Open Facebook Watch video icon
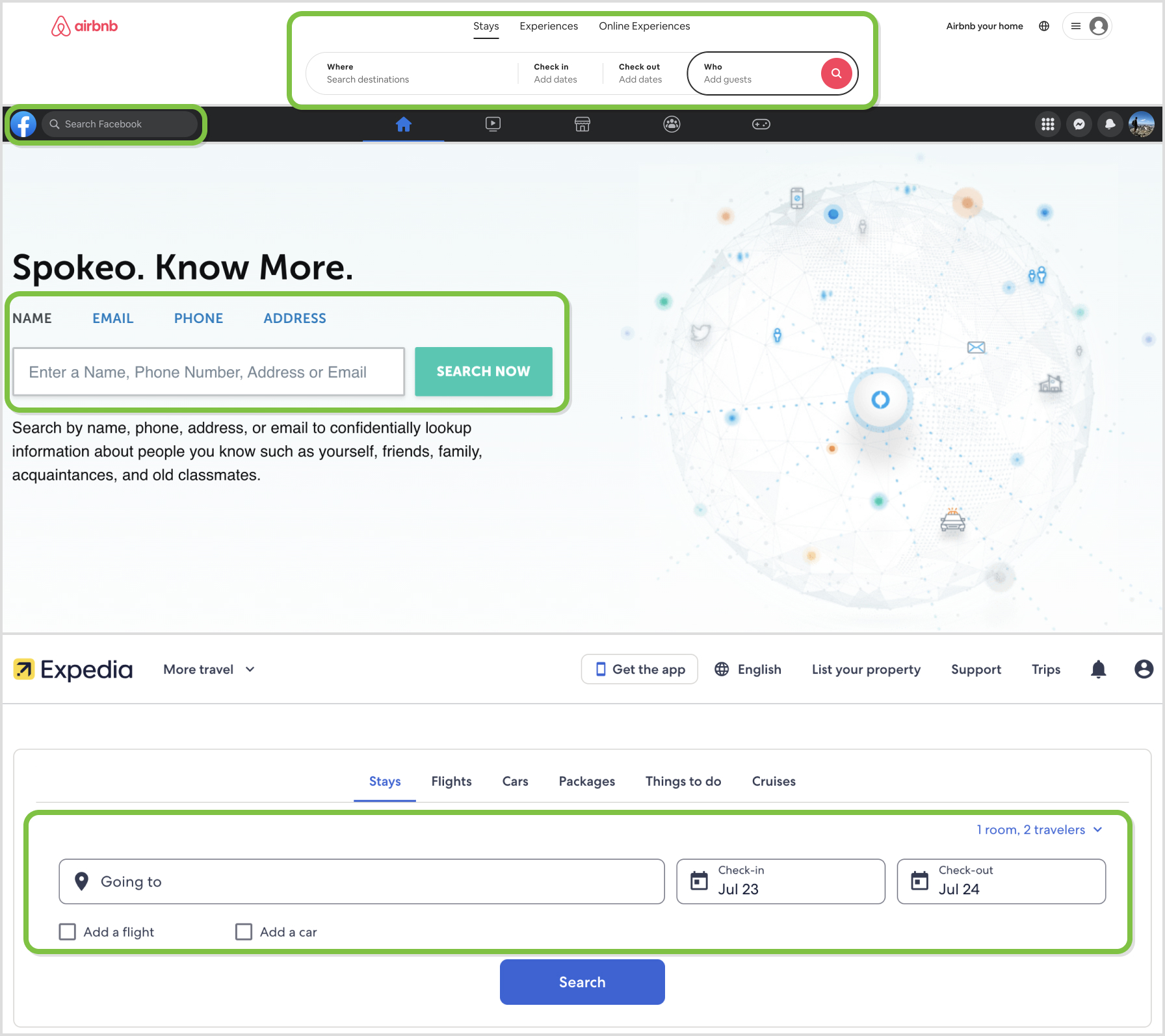1165x1036 pixels. coord(493,124)
